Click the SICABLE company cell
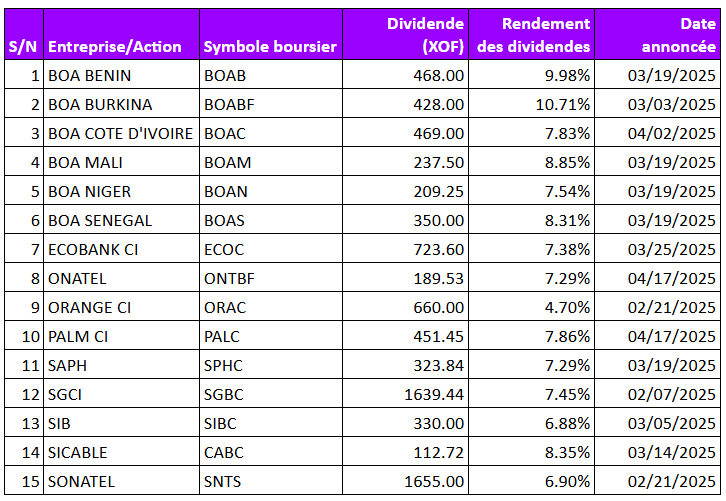Viewport: 726px width, 501px height. click(121, 452)
